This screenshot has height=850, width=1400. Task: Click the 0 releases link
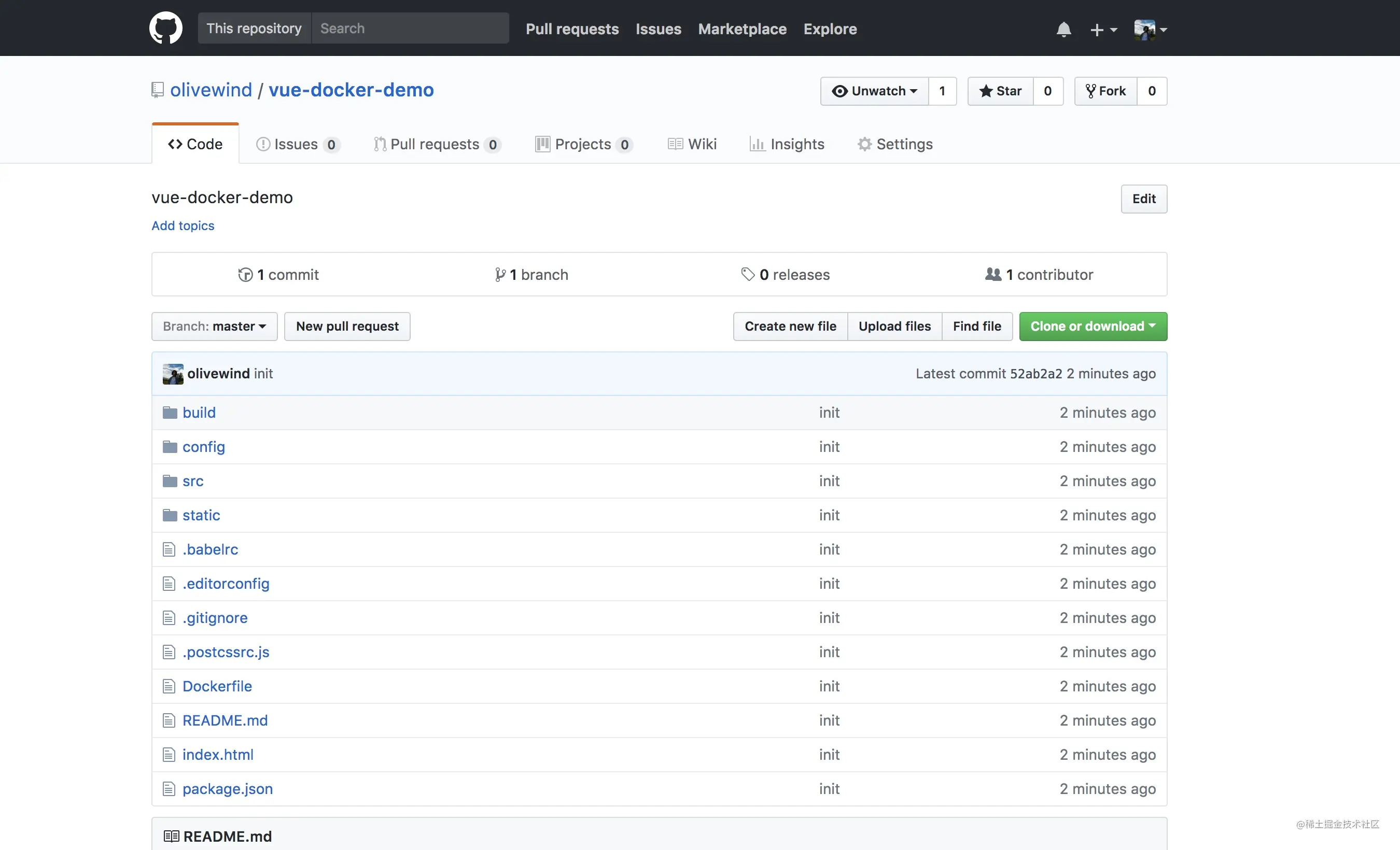786,275
